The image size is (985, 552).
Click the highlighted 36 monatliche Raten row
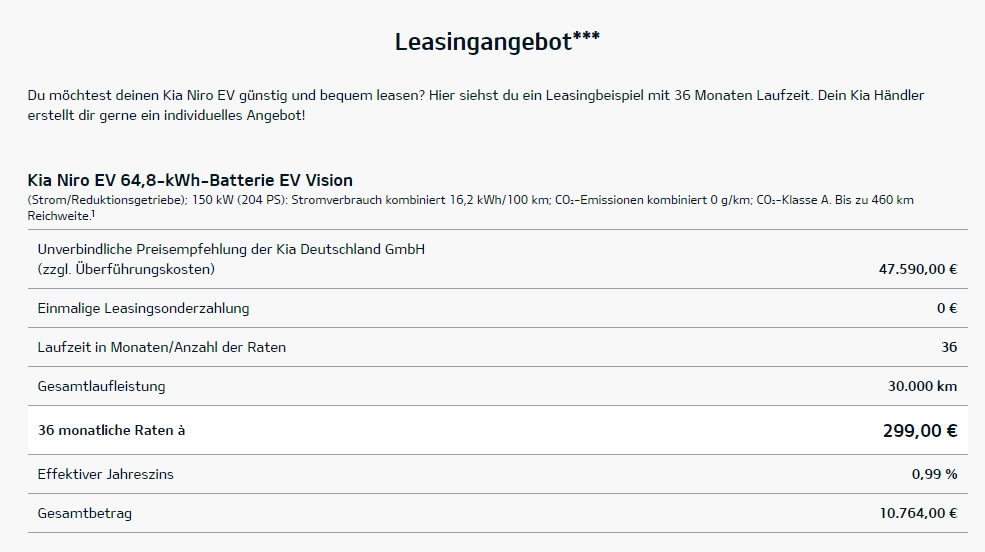pyautogui.click(x=498, y=430)
